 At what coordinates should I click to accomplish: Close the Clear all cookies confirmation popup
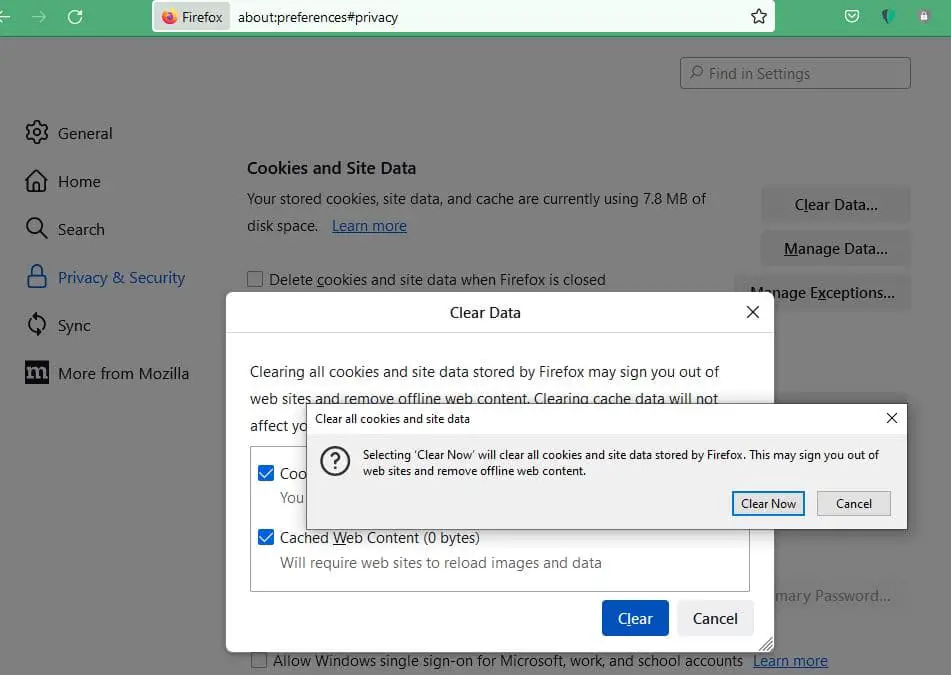coord(892,418)
